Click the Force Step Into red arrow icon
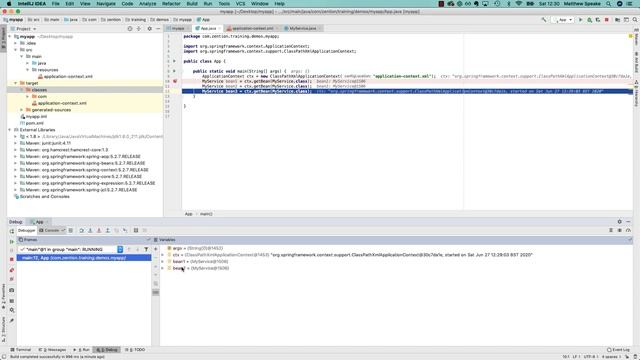Image resolution: width=640 pixels, height=360 pixels. click(99, 231)
